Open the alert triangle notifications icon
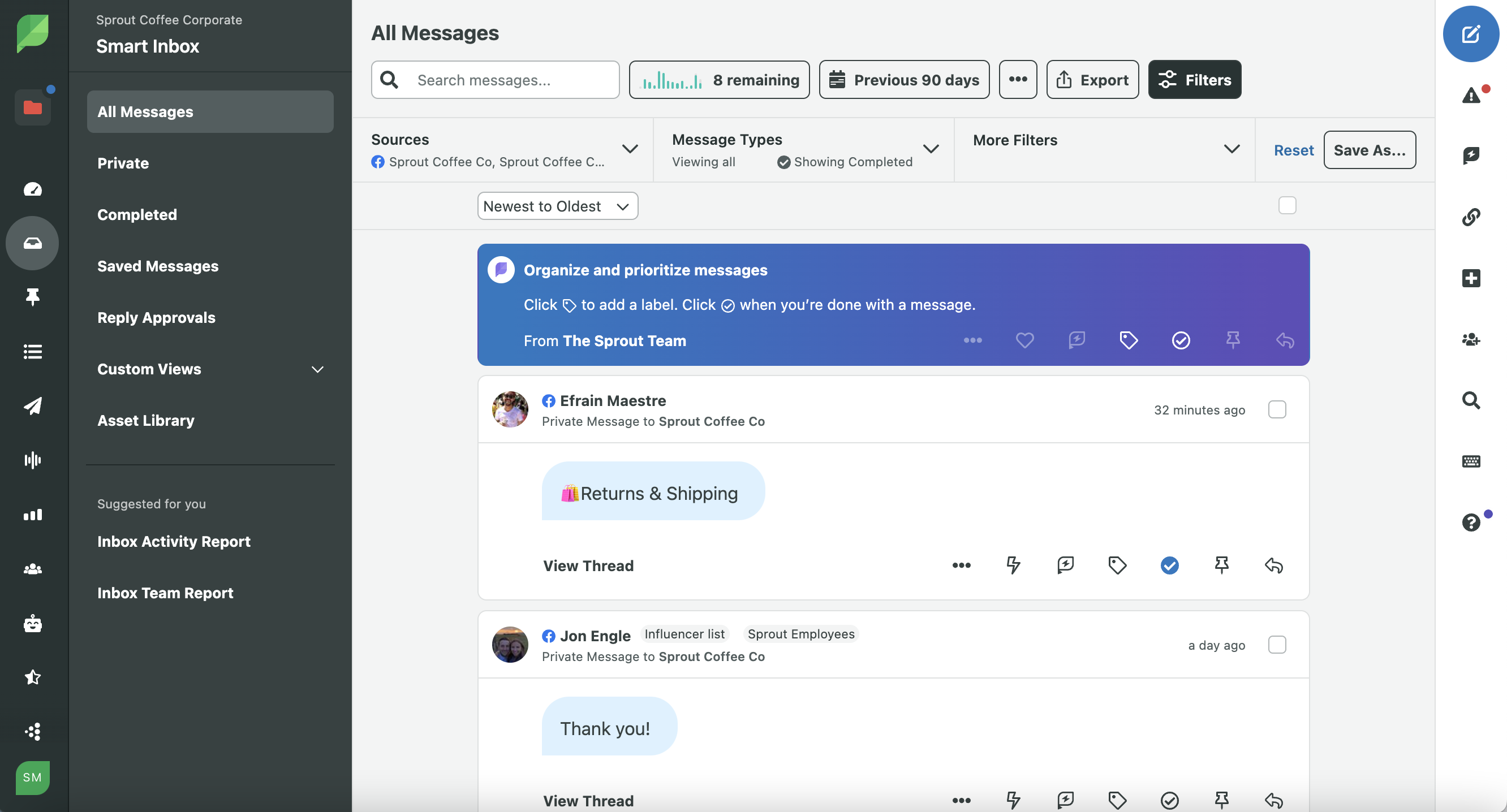The width and height of the screenshot is (1507, 812). pos(1471,96)
